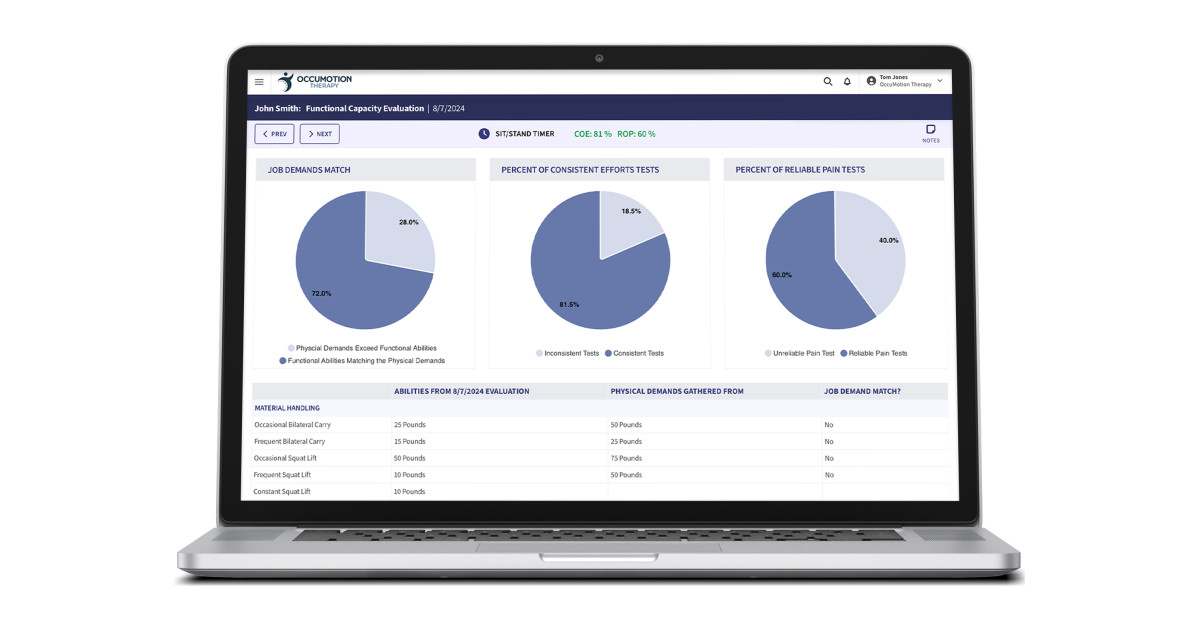Screen dimensions: 1200x628
Task: Click the Sit/Stand Timer clock icon
Action: pos(483,132)
